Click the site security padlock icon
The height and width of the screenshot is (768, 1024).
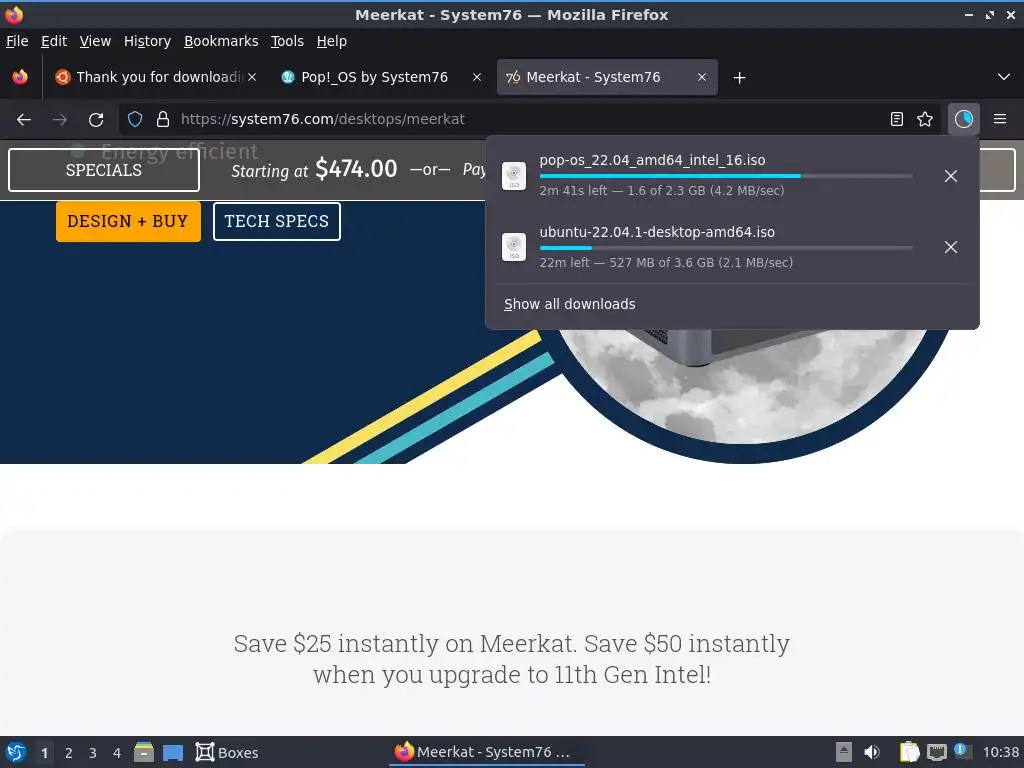[163, 119]
